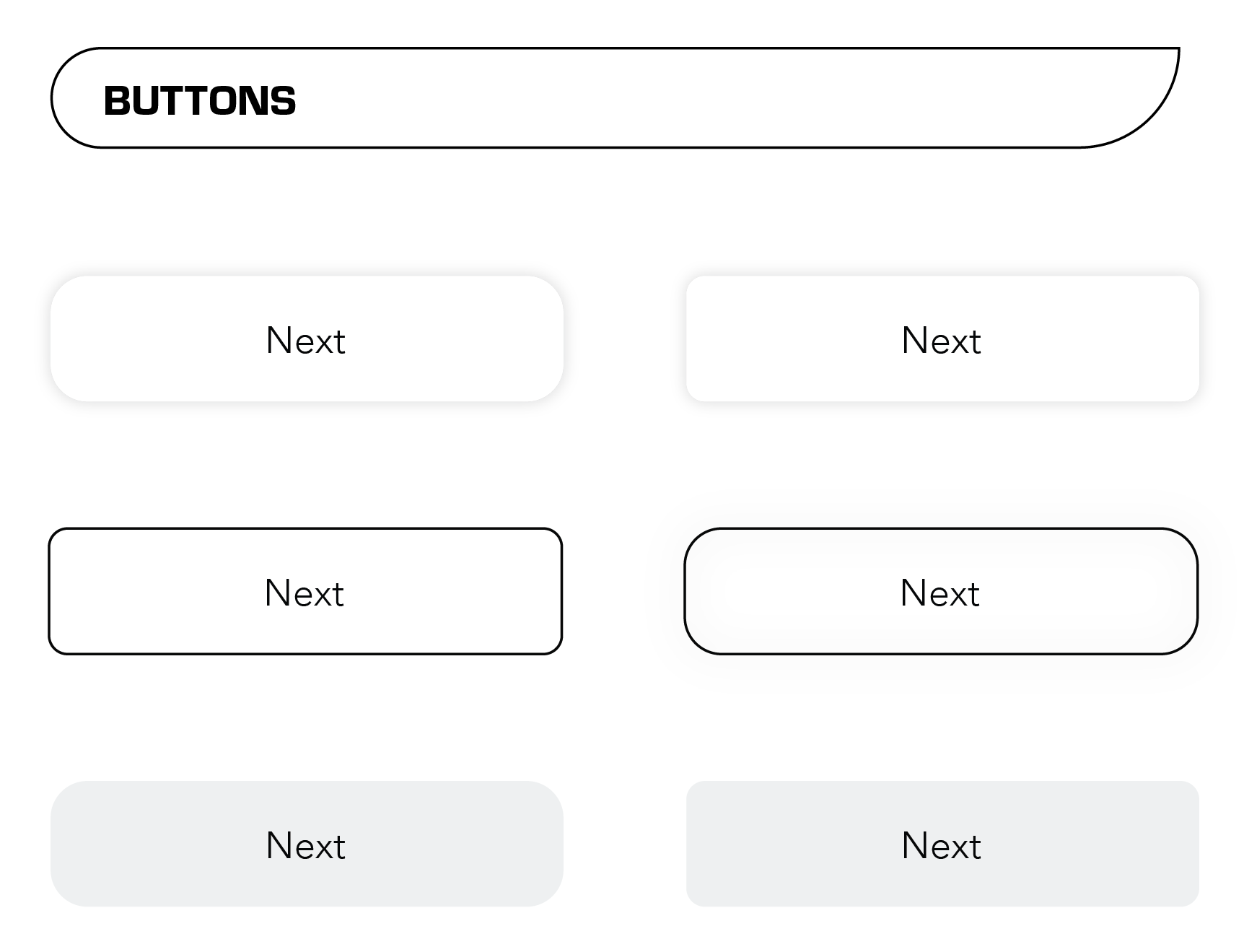
Task: Click the white shadowed Next button with heavily rounded corners
Action: tap(307, 339)
